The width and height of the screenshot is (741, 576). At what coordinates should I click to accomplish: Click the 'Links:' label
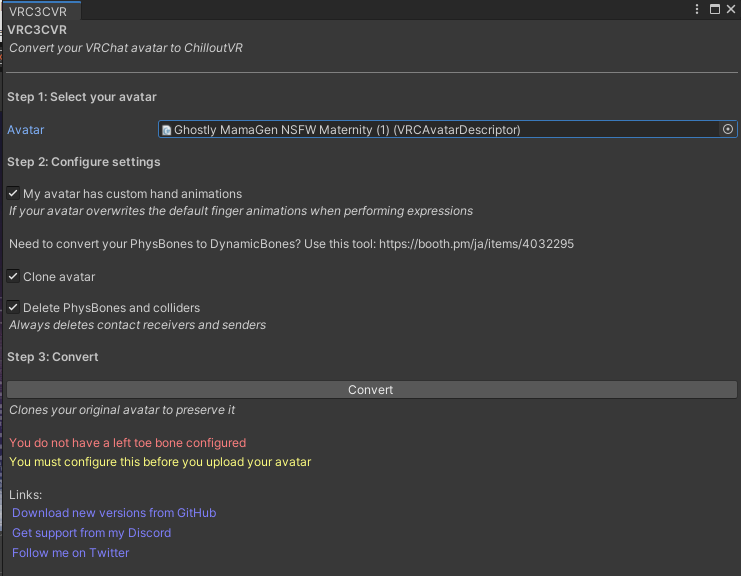26,495
